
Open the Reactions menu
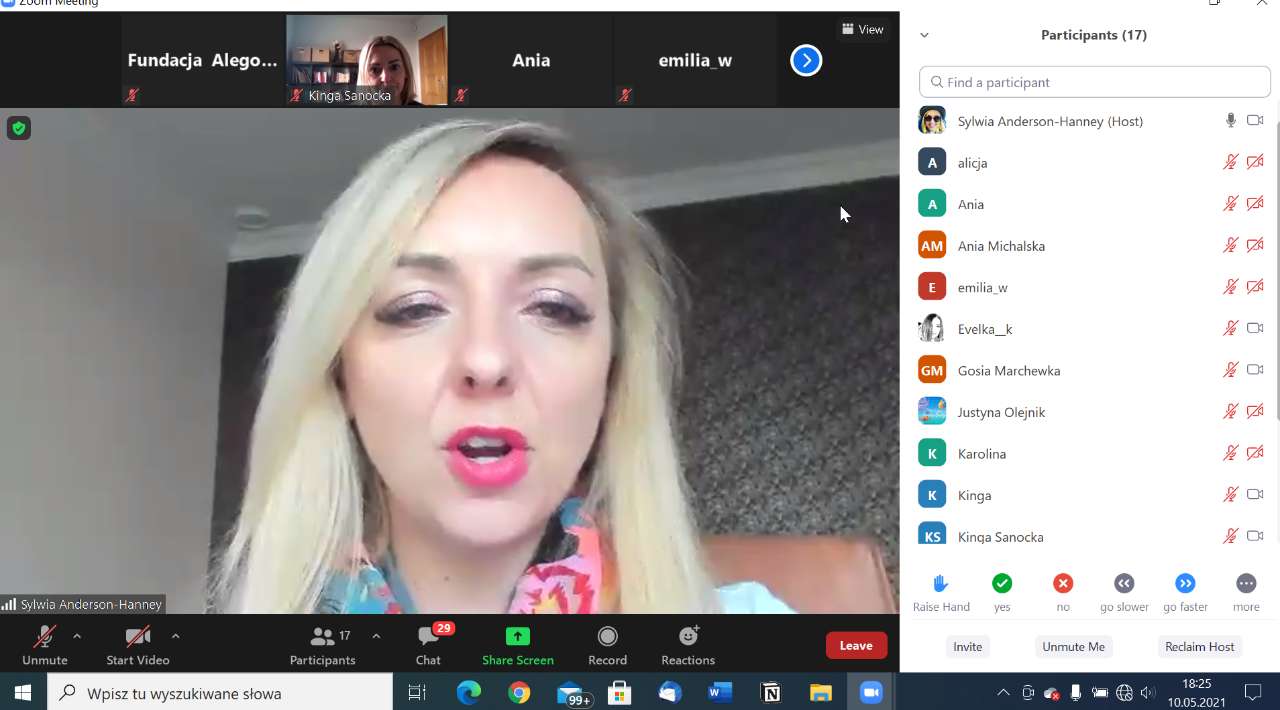[x=688, y=637]
